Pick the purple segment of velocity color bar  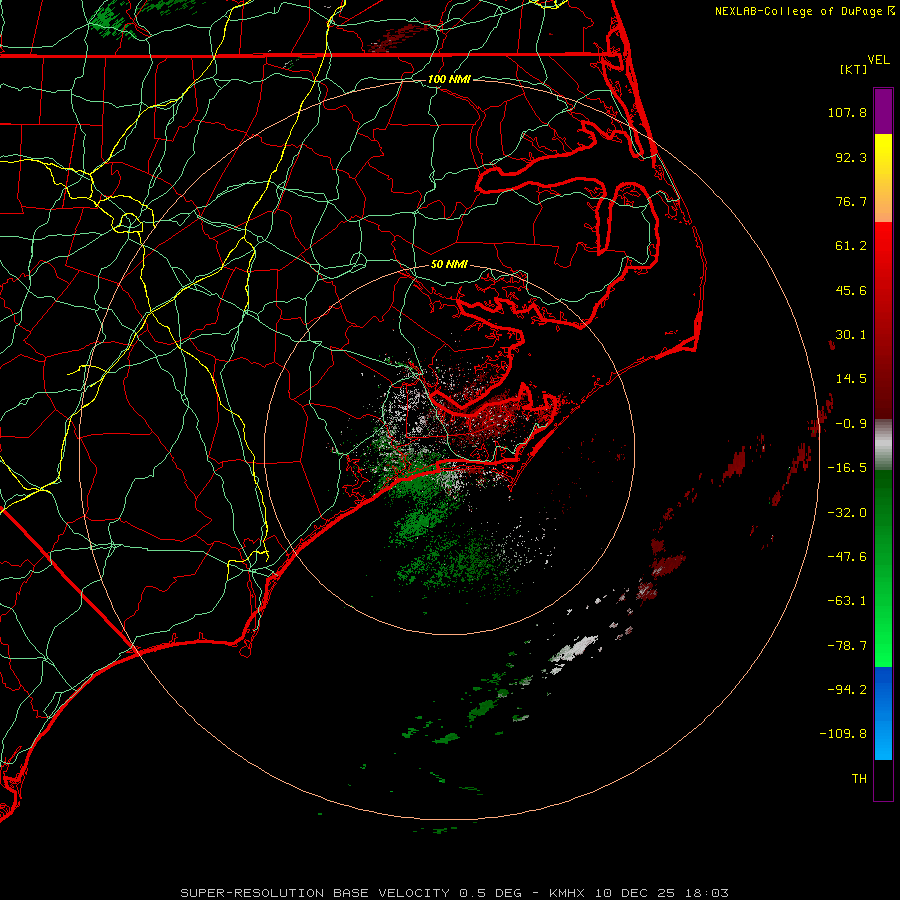tap(883, 111)
